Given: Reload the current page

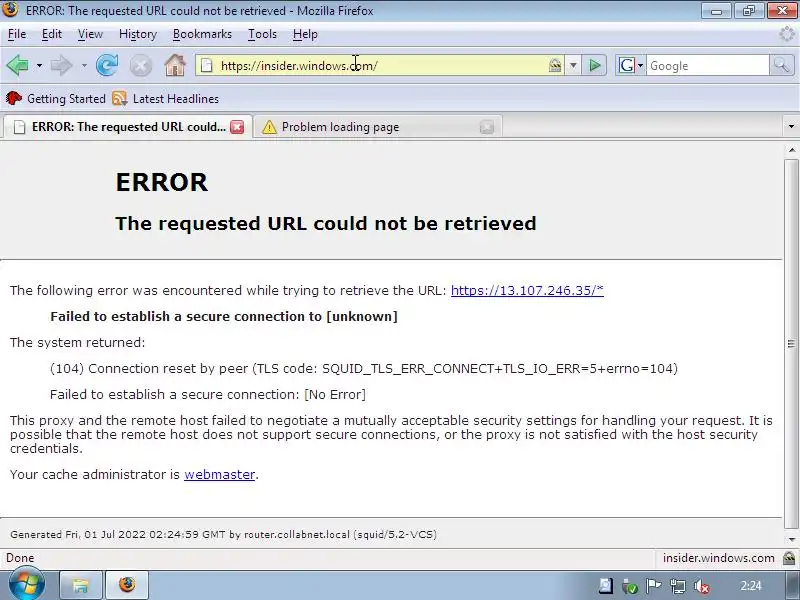Looking at the screenshot, I should click(107, 65).
